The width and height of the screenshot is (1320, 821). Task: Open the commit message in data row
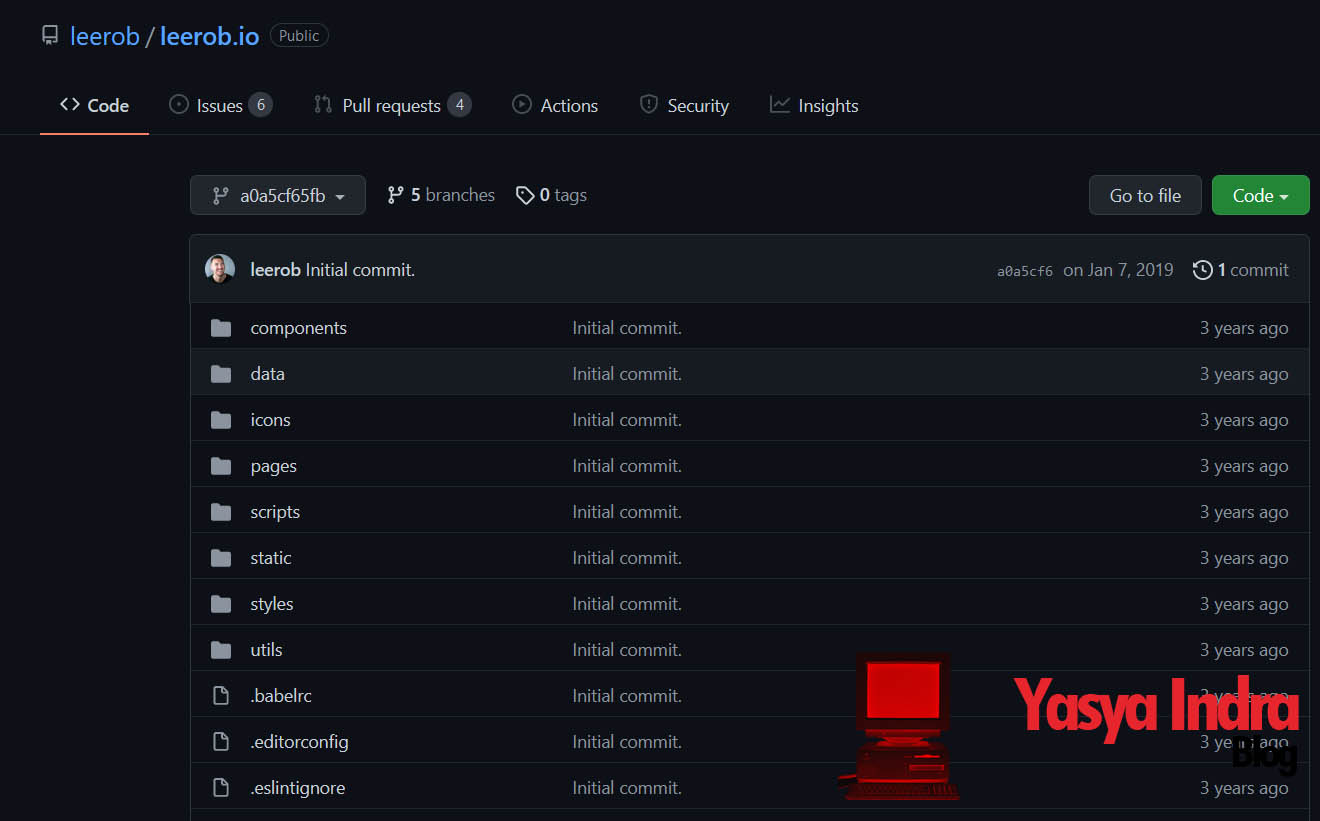627,374
